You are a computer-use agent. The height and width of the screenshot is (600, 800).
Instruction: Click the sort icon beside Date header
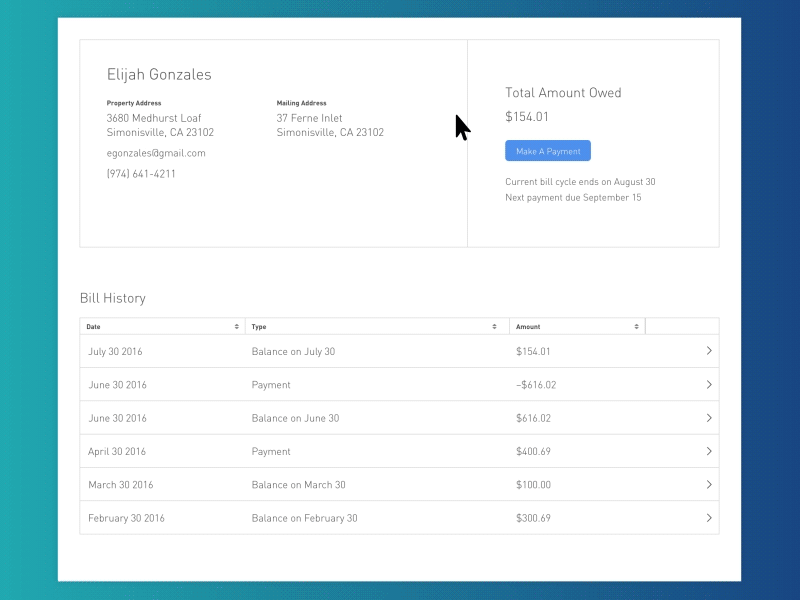pyautogui.click(x=238, y=326)
